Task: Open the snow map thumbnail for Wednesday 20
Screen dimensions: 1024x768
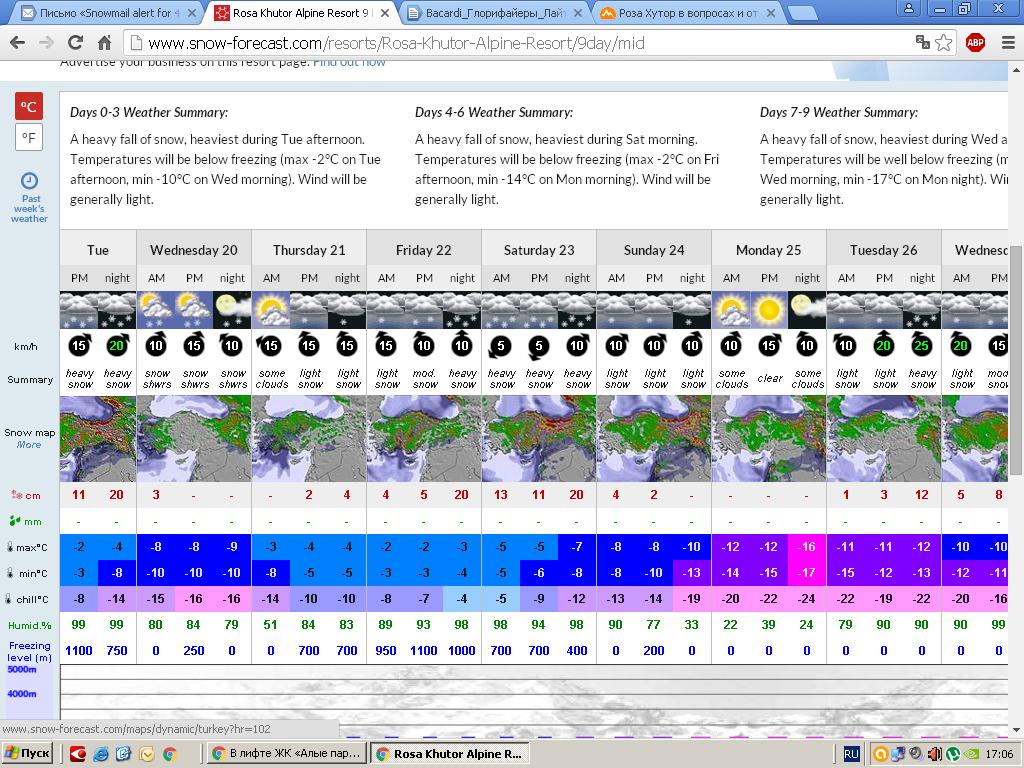Action: pyautogui.click(x=194, y=438)
